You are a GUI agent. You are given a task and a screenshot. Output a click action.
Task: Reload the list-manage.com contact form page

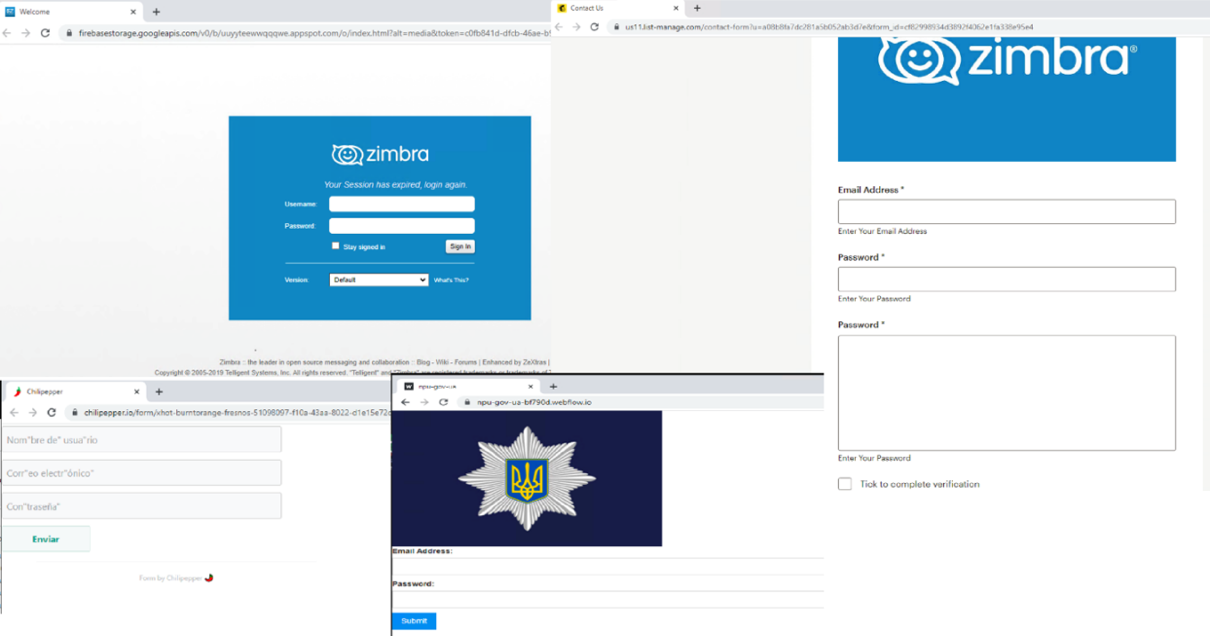[x=594, y=27]
